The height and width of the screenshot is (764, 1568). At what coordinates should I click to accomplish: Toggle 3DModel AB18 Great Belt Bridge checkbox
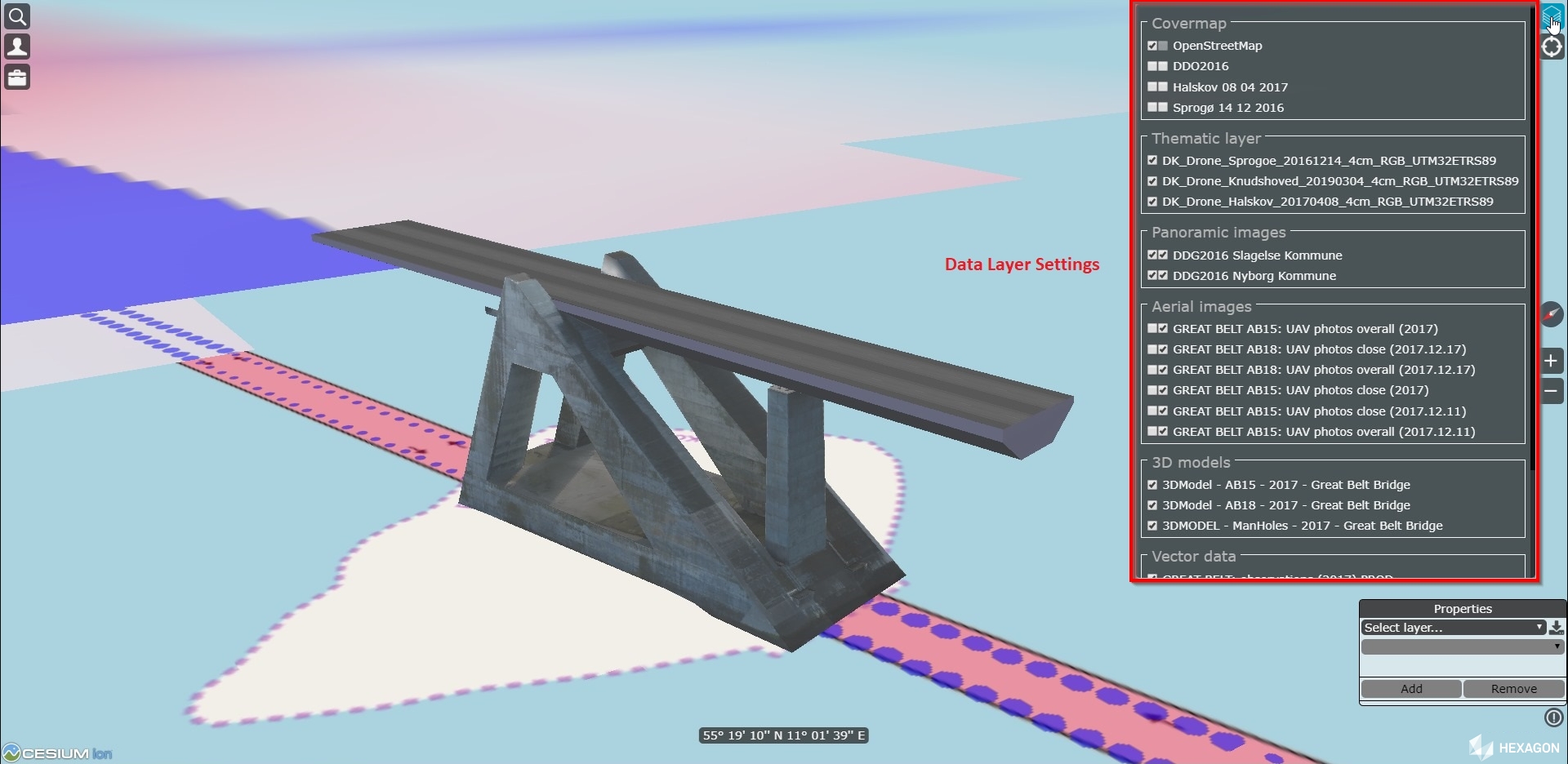pos(1152,505)
